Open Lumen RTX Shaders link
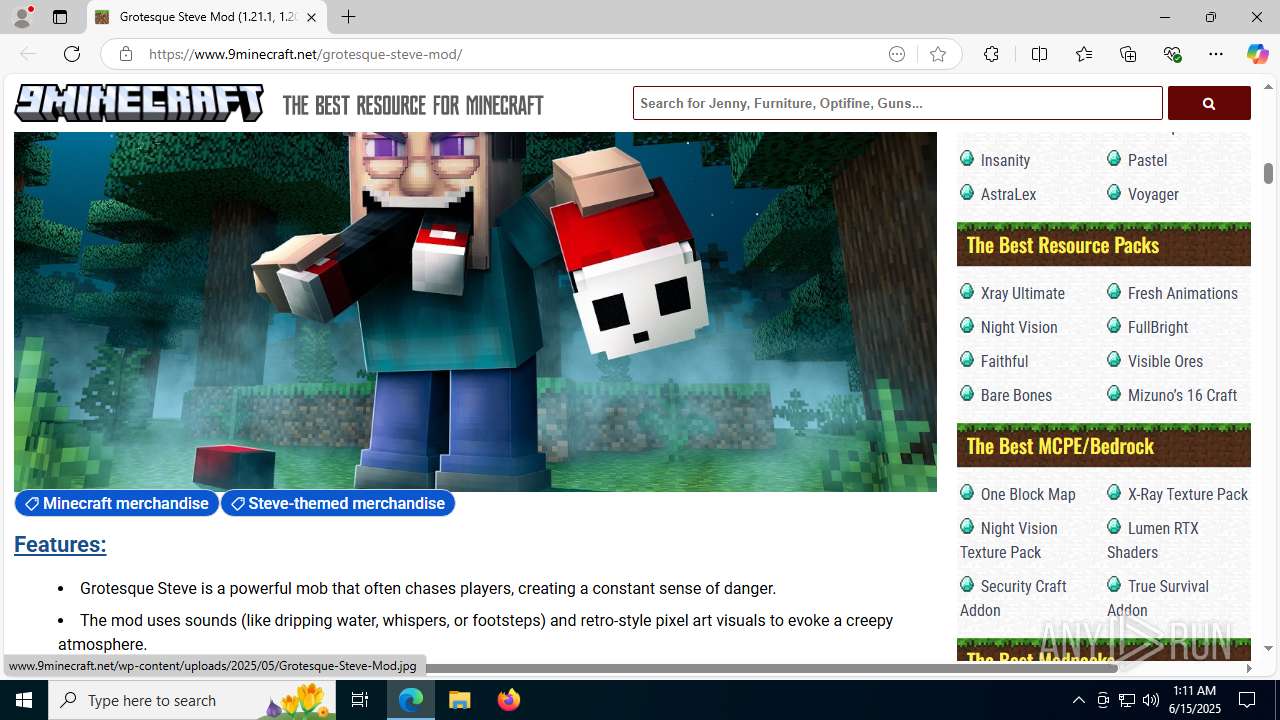 [1152, 540]
